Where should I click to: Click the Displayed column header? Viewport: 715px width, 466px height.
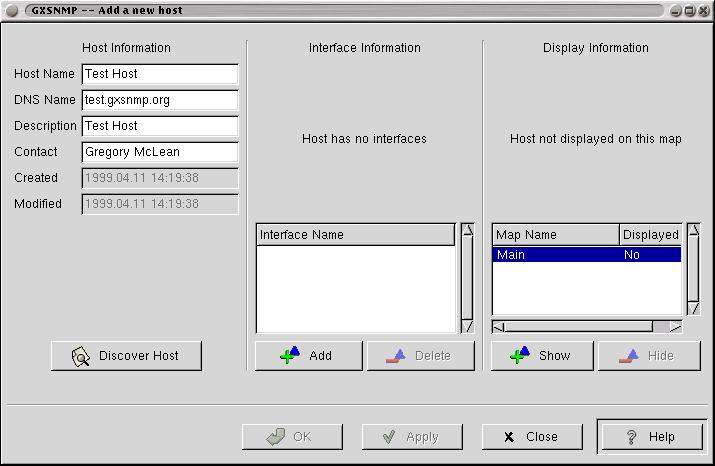pos(650,235)
